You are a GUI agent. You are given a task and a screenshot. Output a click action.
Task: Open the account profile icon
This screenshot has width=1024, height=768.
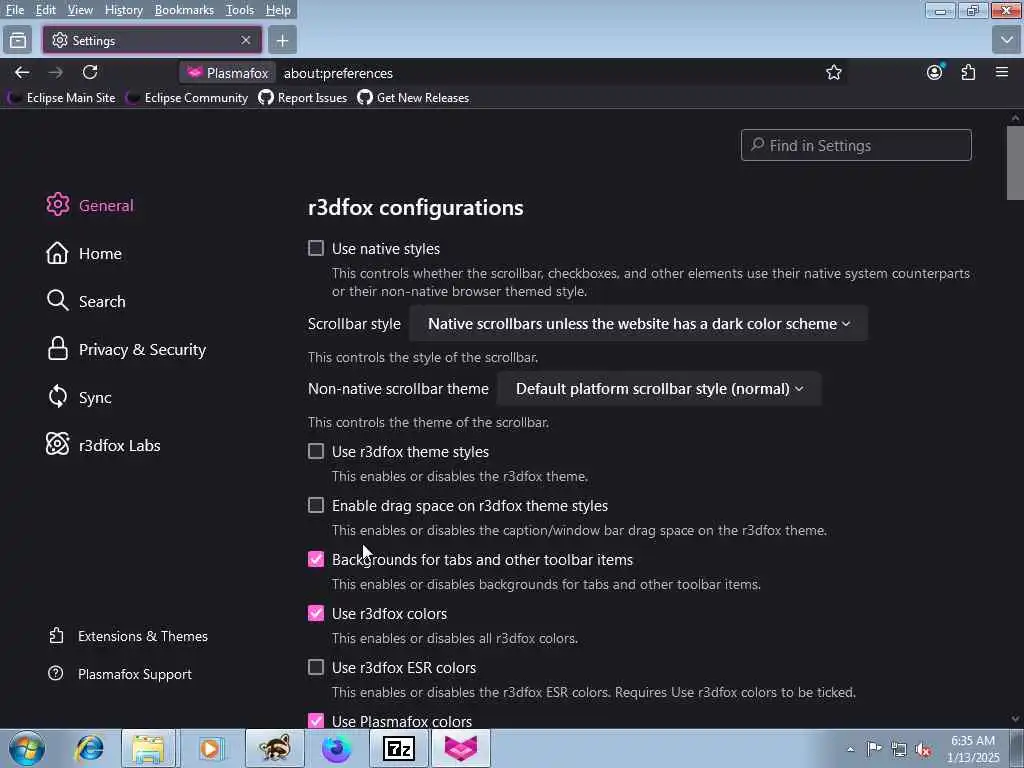coord(935,72)
